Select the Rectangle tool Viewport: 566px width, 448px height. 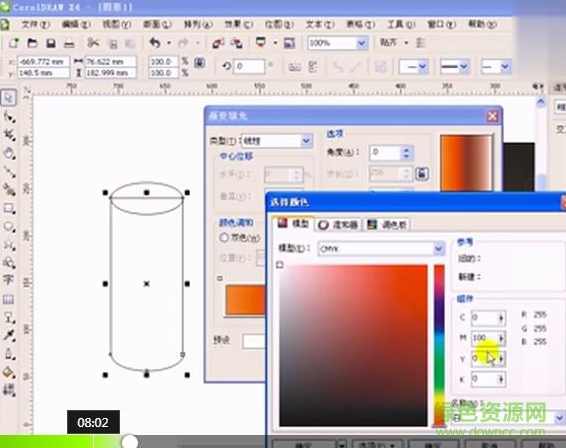point(9,209)
